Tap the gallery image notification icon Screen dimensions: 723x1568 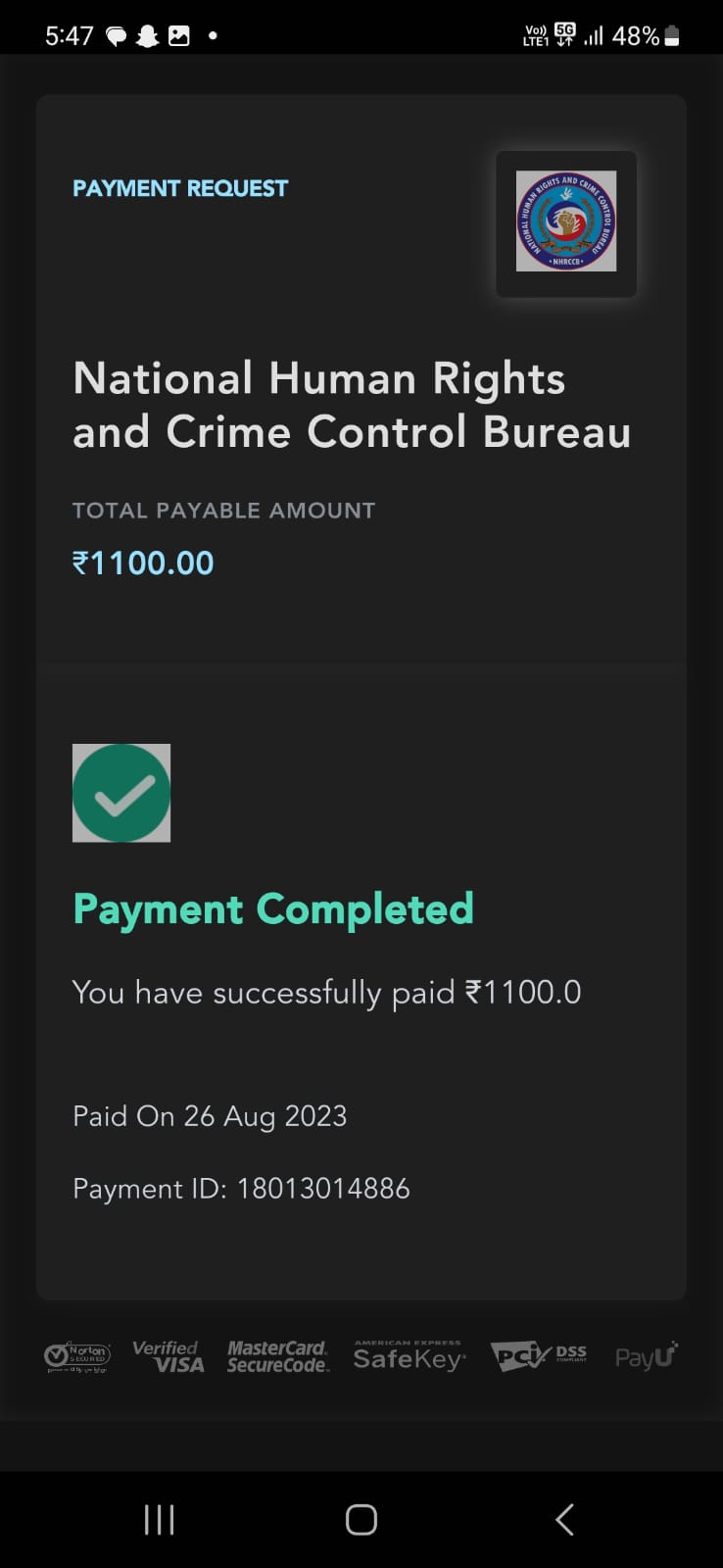tap(179, 36)
